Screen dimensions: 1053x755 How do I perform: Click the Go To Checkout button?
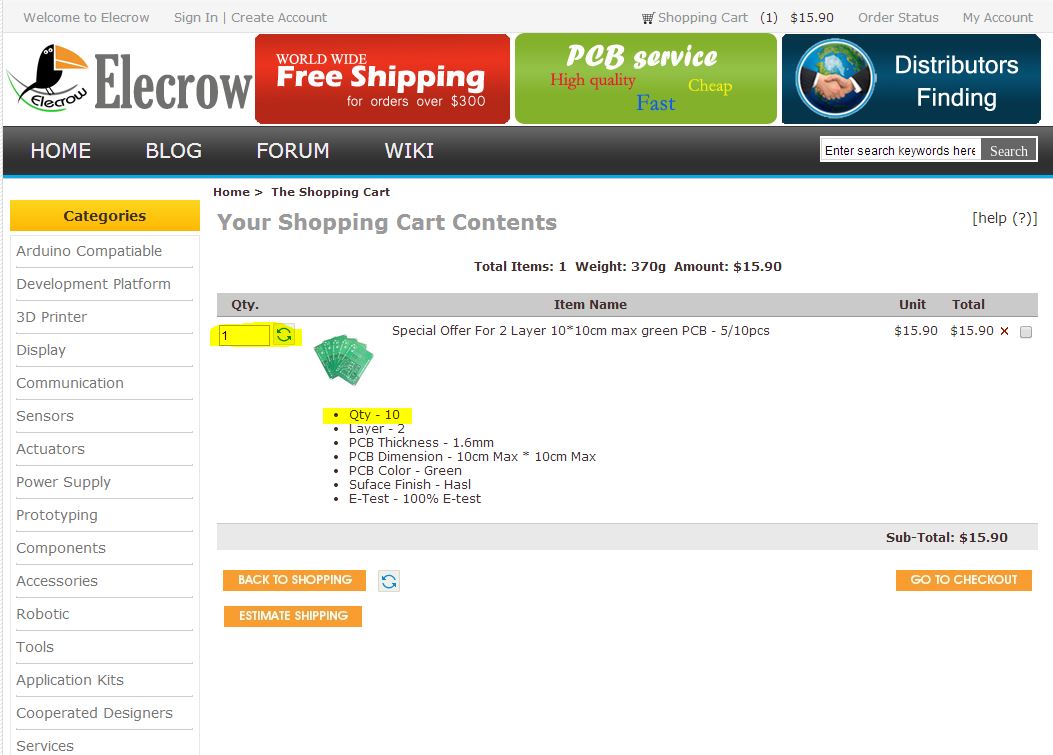964,580
